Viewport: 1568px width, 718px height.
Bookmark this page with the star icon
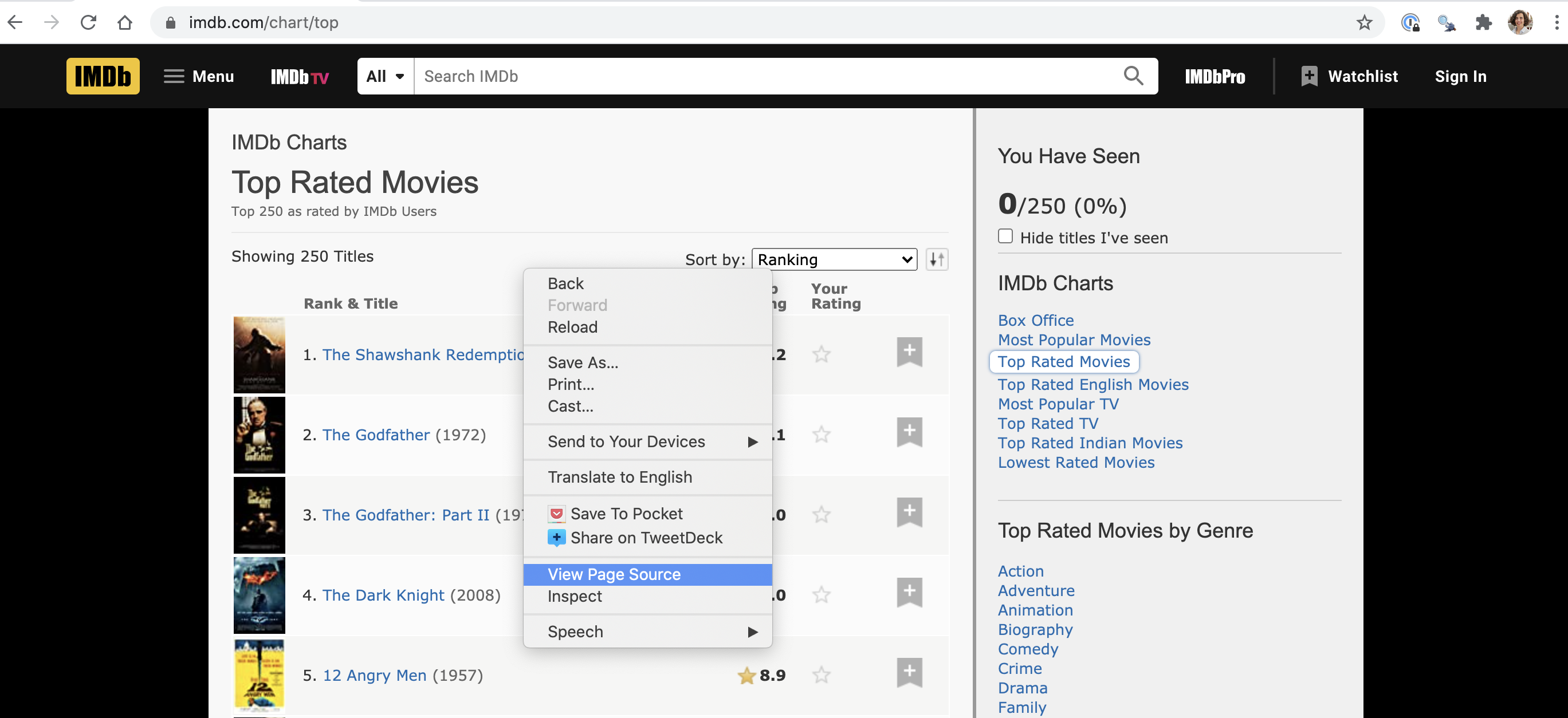tap(1365, 22)
